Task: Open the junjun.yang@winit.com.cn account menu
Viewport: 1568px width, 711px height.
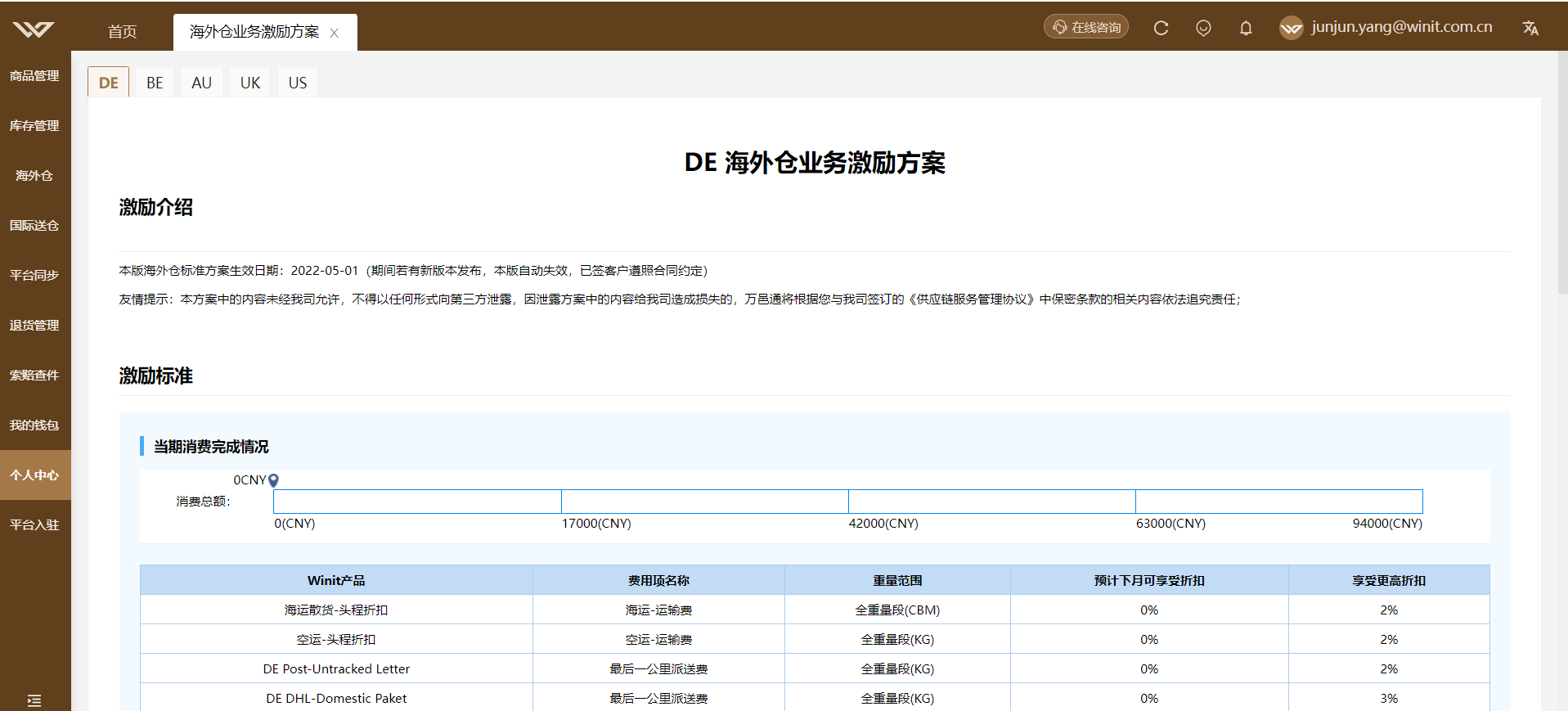Action: (1402, 27)
